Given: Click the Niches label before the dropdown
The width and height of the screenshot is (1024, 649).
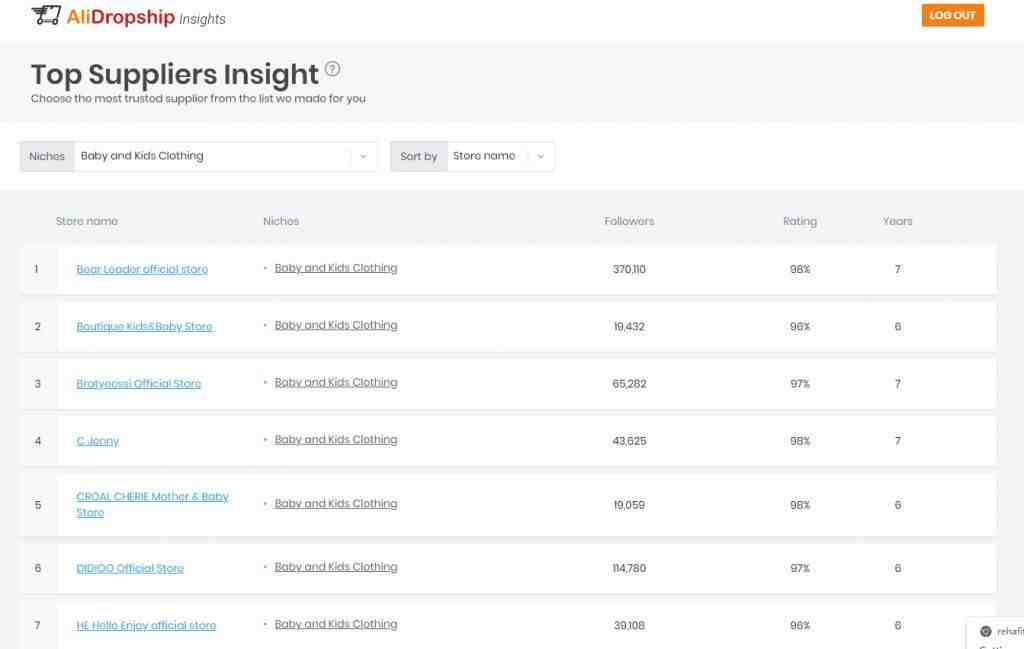Looking at the screenshot, I should coord(47,156).
